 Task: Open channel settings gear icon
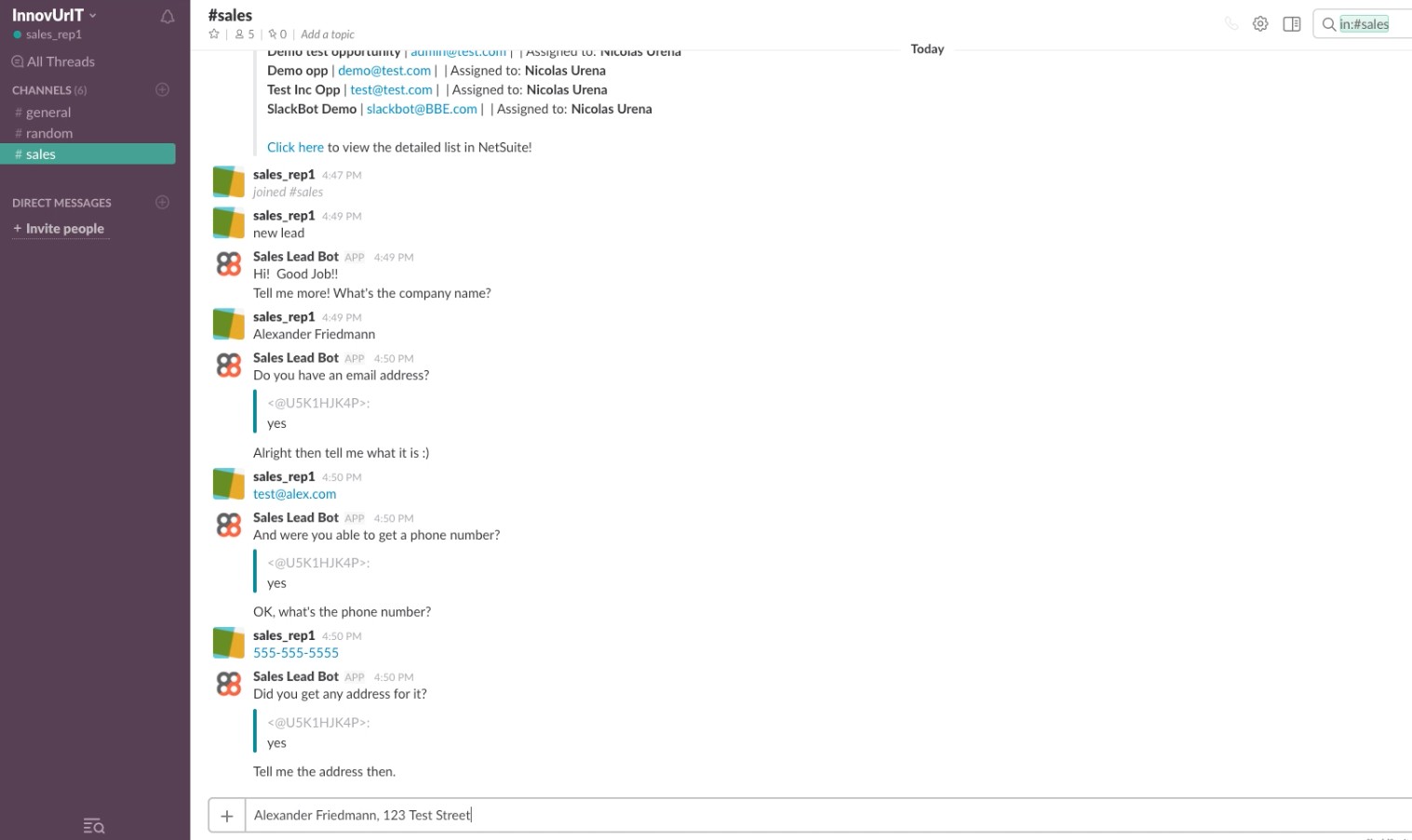[x=1260, y=24]
